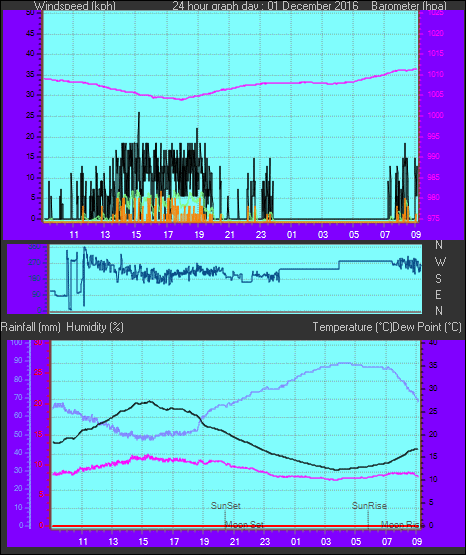Click hour 03 on the temperature chart time axis

click(x=326, y=542)
